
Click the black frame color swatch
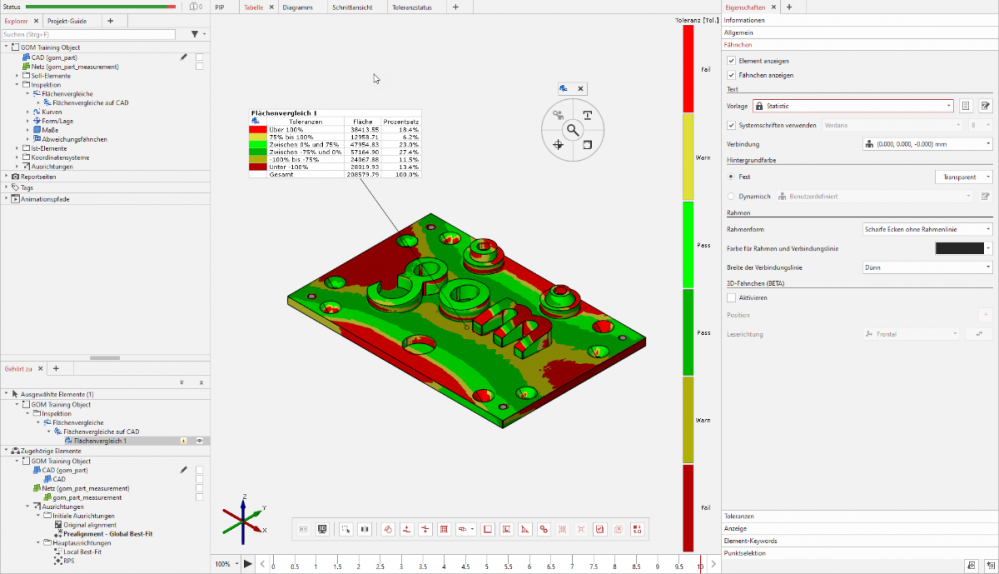click(x=958, y=248)
